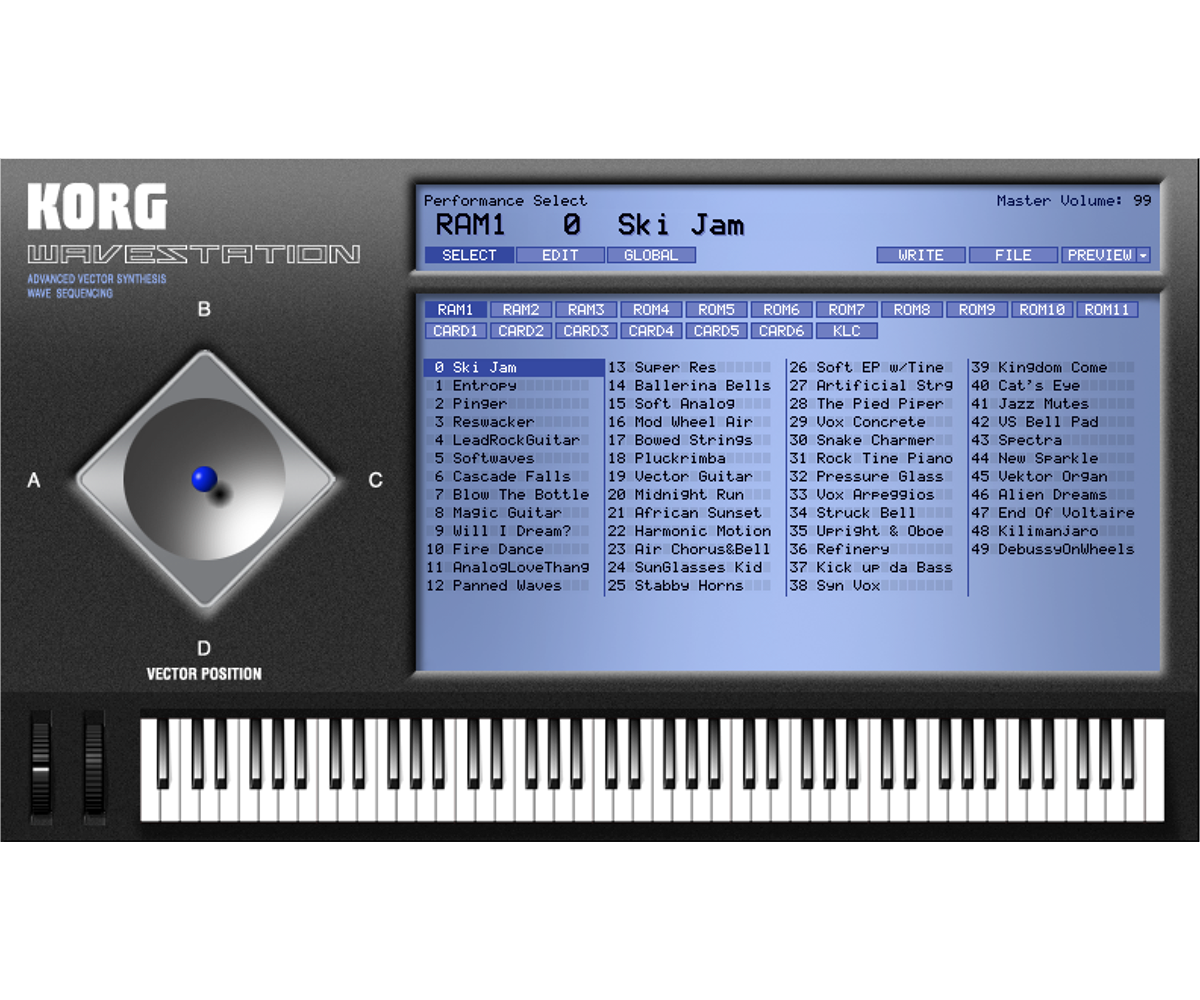Screen dimensions: 1200x1000
Task: Open the FILE menu
Action: tap(1013, 254)
